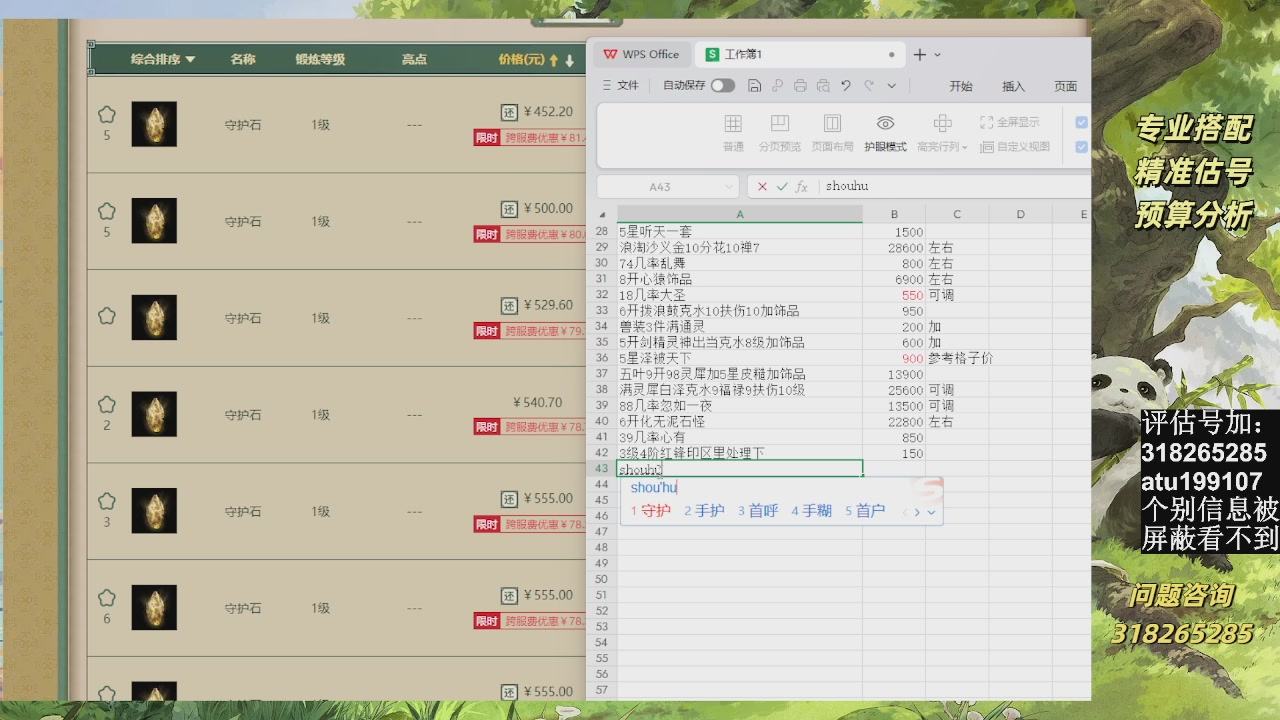Enable eye protection mode (护眼模式)
The height and width of the screenshot is (720, 1280).
[885, 132]
